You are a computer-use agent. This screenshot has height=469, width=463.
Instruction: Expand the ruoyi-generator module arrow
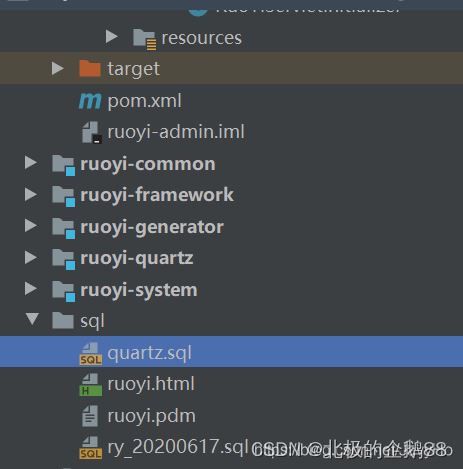pos(31,226)
